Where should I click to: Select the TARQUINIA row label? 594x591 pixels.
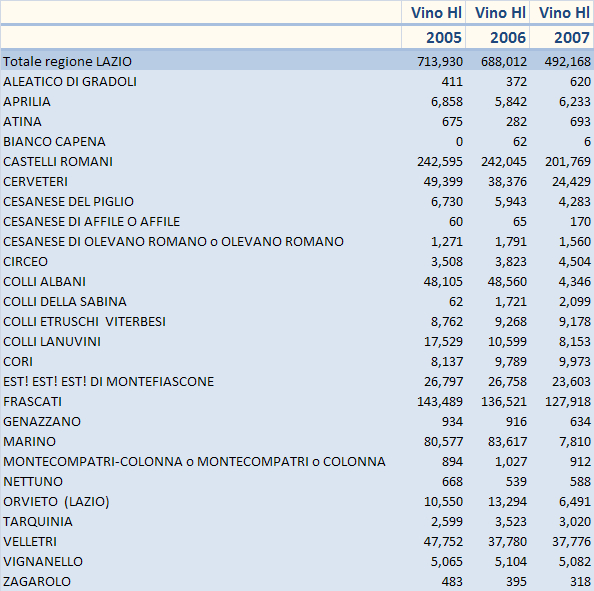click(38, 522)
